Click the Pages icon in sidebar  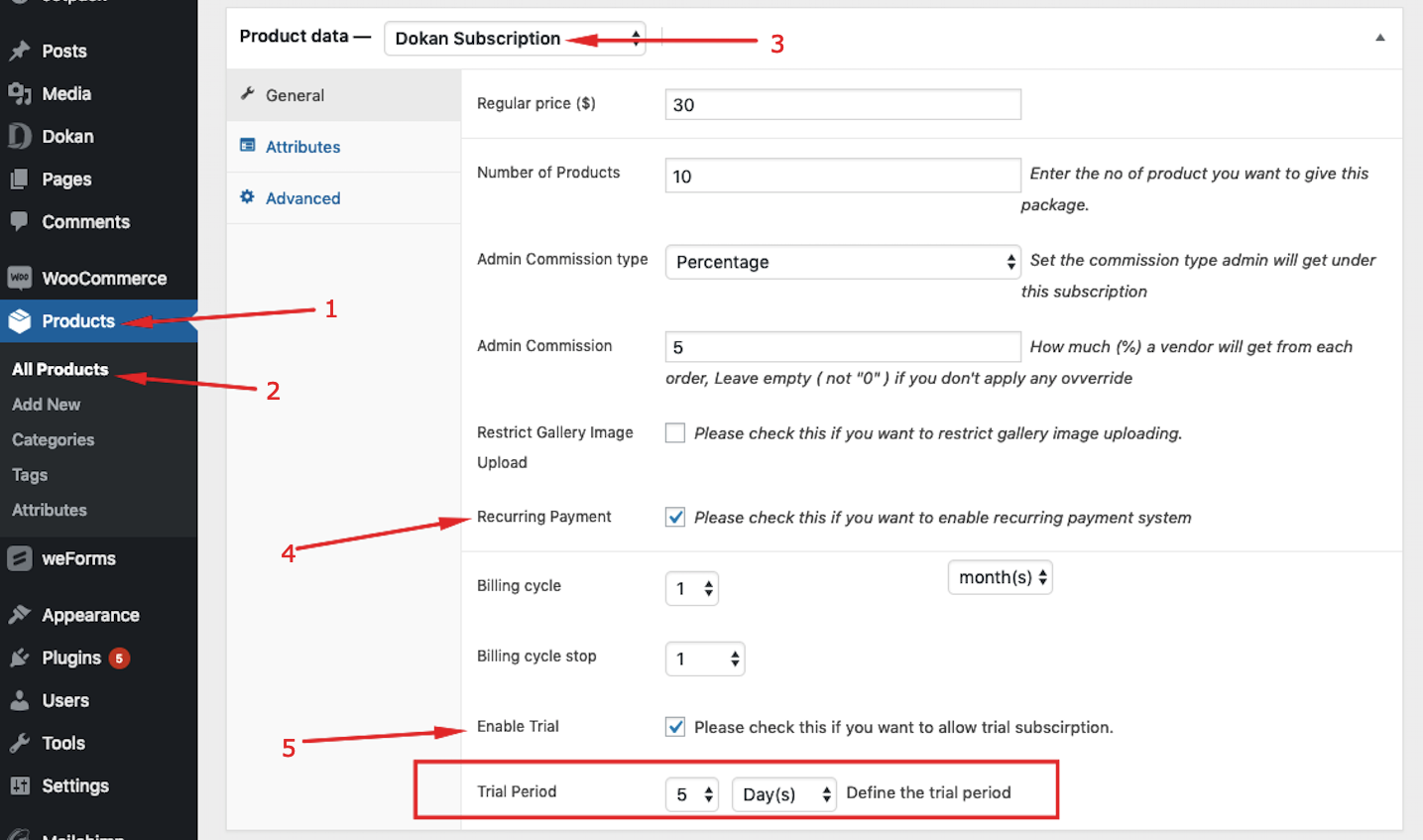[x=20, y=180]
